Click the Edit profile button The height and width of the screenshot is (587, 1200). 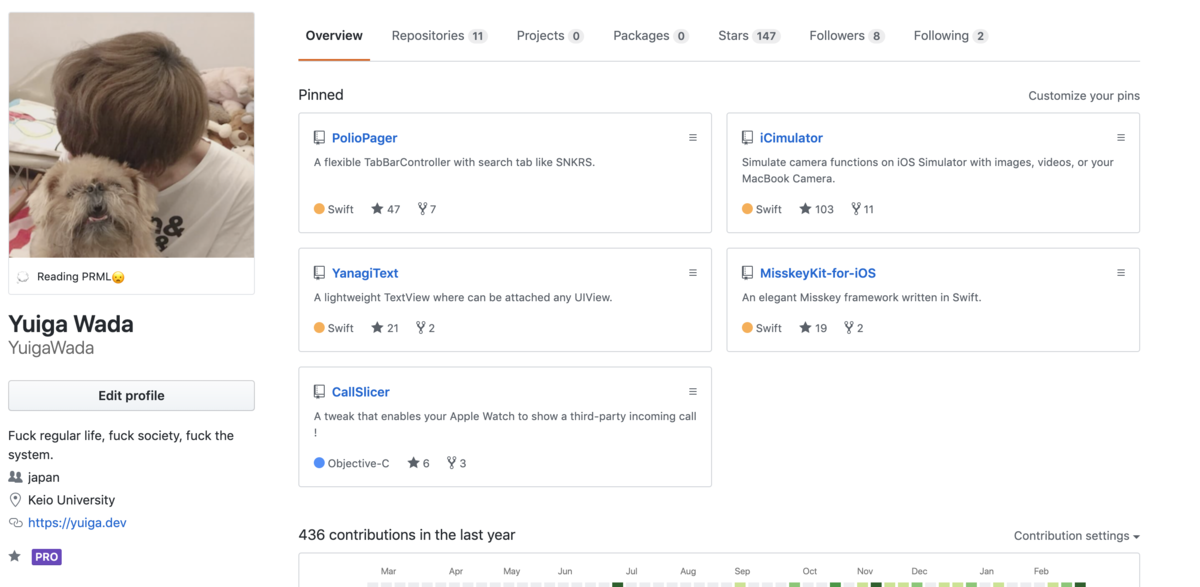click(131, 396)
